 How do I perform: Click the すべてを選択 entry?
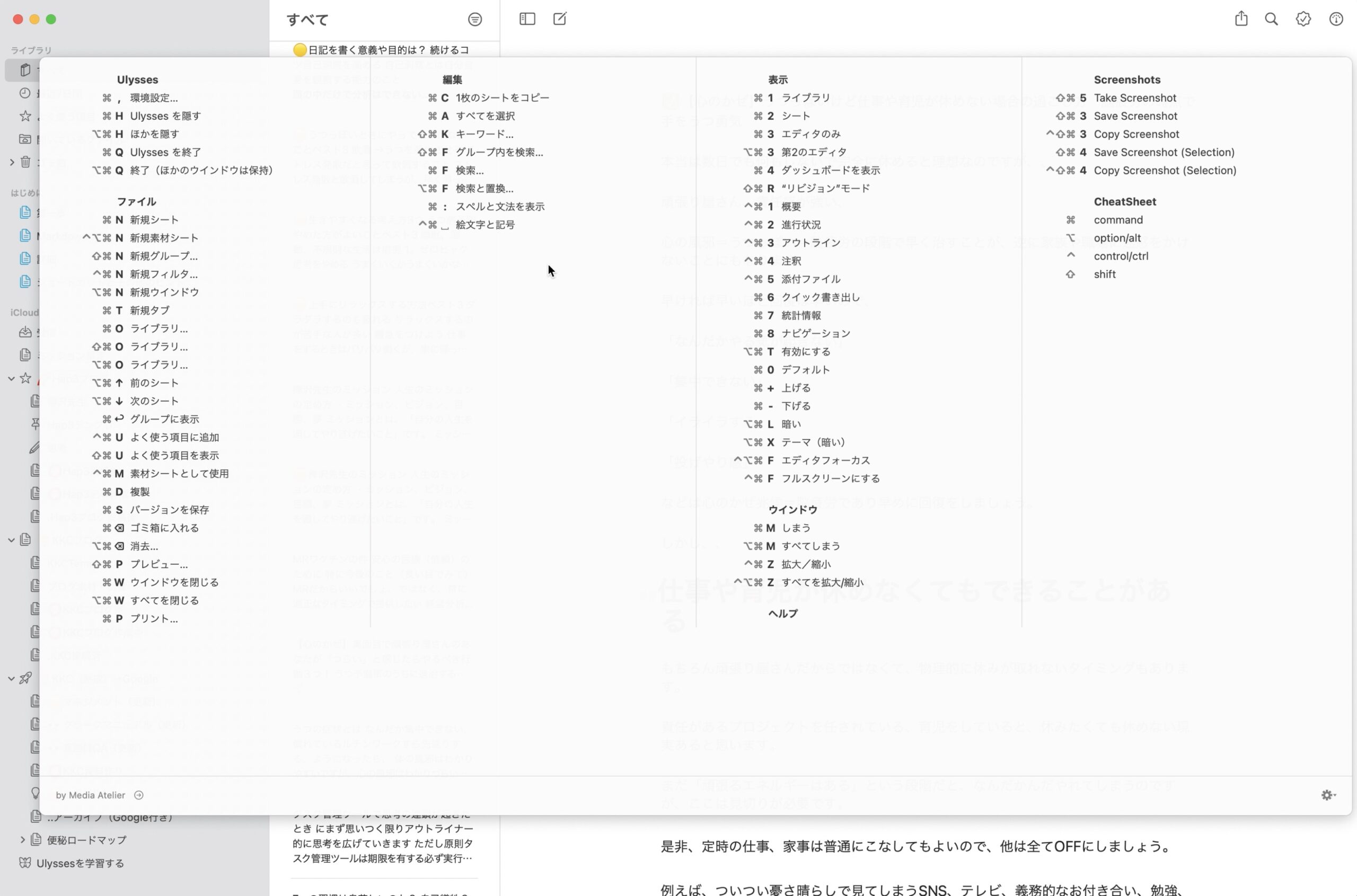(x=486, y=116)
